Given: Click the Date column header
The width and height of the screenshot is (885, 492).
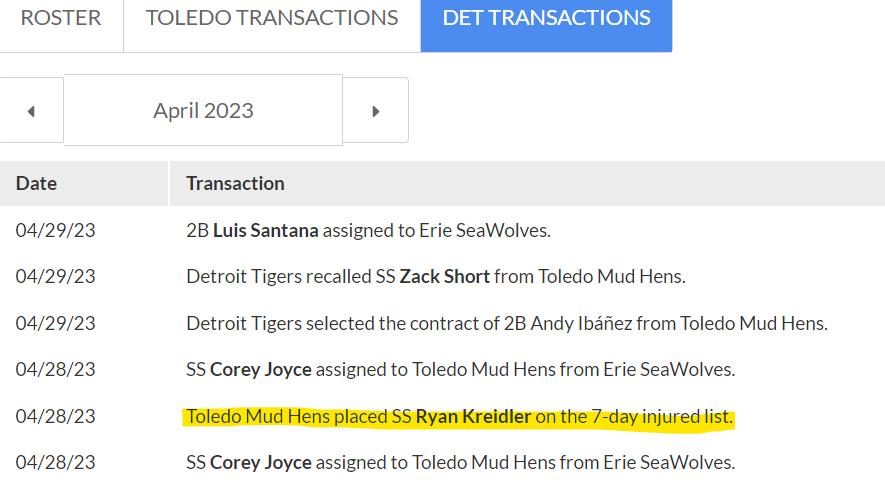Looking at the screenshot, I should (x=37, y=183).
